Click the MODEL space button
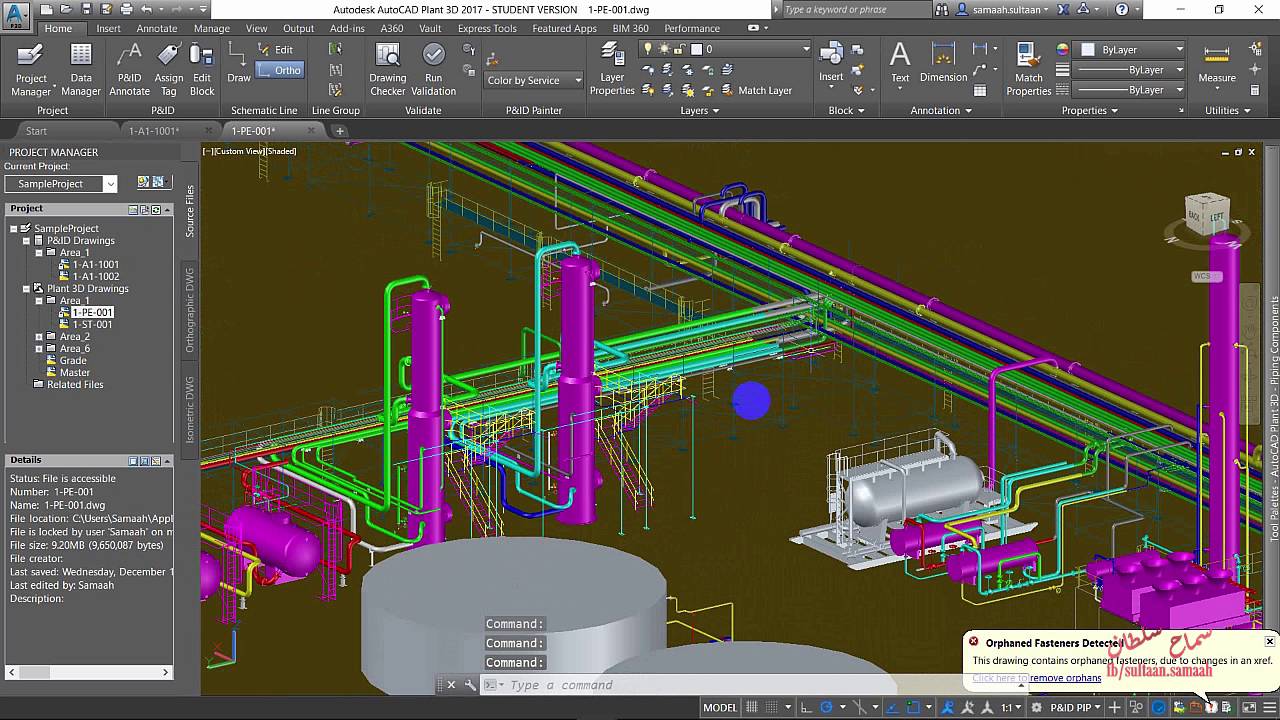 [720, 707]
